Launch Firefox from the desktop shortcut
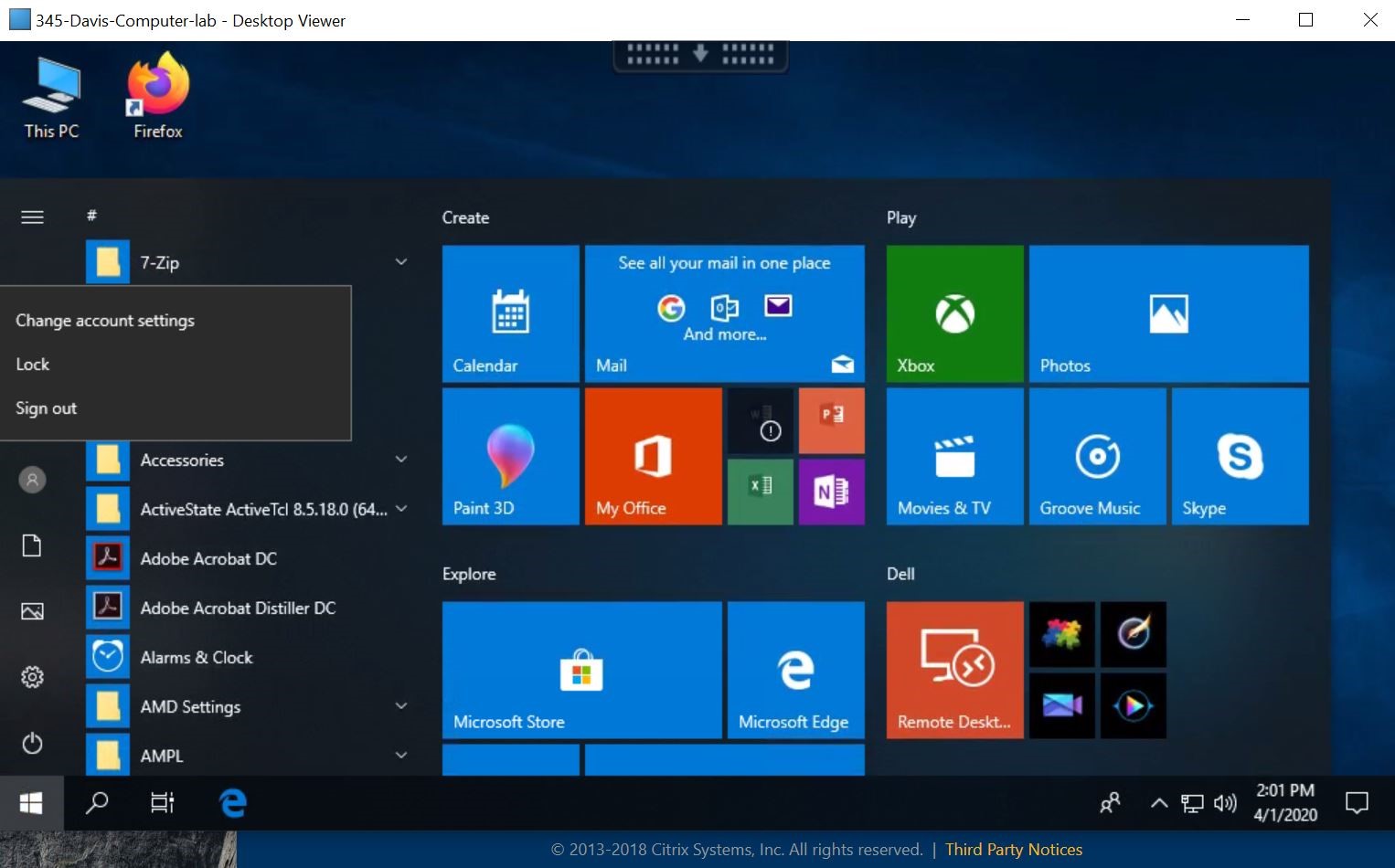 [x=157, y=98]
